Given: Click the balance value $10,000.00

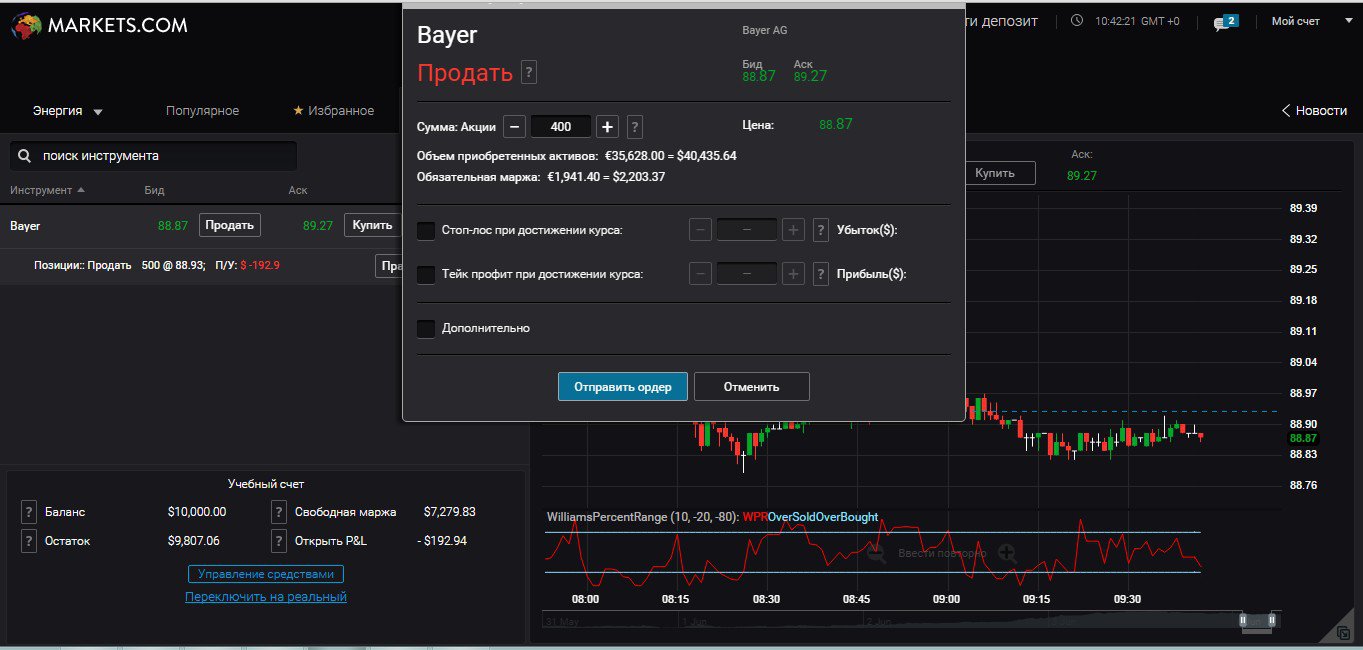Looking at the screenshot, I should [x=197, y=512].
